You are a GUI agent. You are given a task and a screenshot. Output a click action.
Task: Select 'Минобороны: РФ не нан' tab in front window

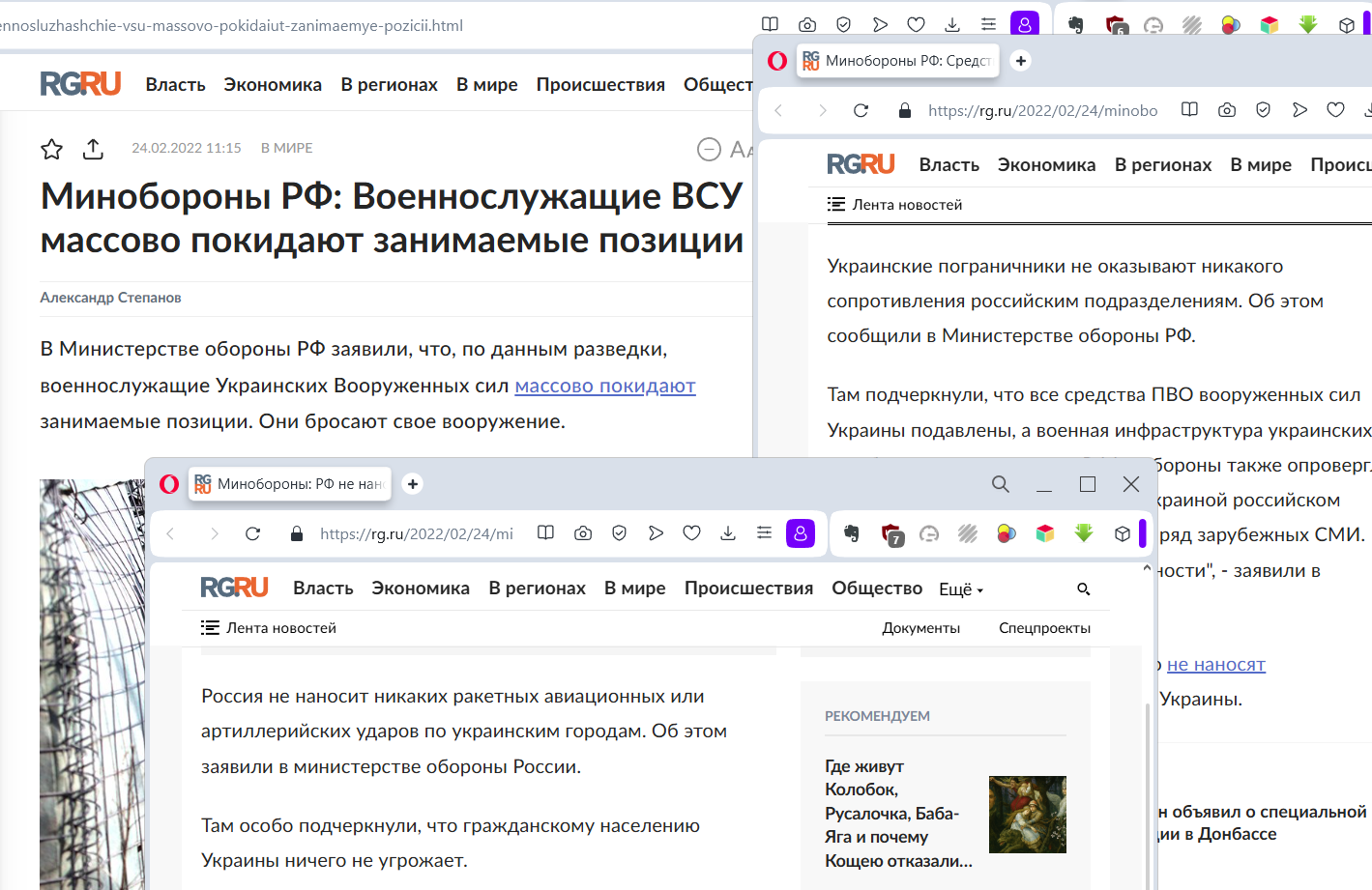289,484
